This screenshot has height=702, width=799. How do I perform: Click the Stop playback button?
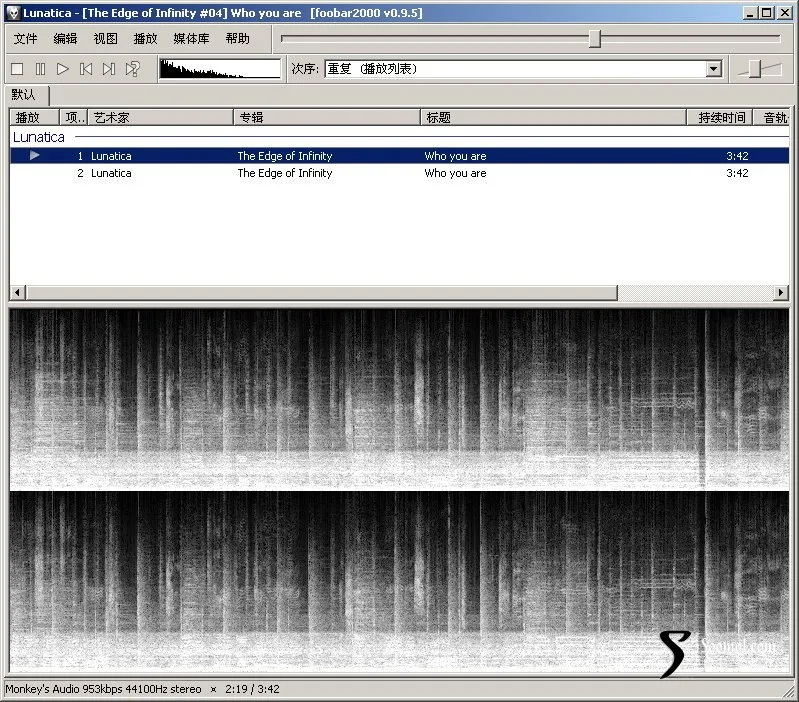click(17, 69)
